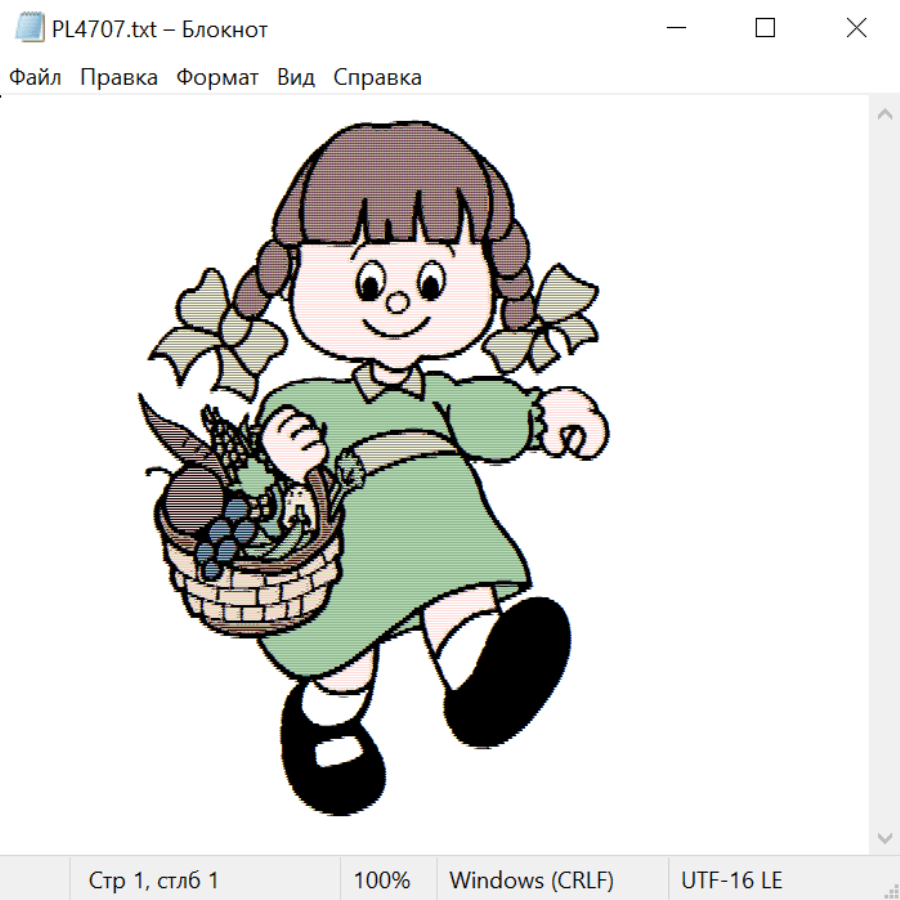The image size is (900, 900).
Task: Minimize the Notepad window
Action: tap(674, 29)
